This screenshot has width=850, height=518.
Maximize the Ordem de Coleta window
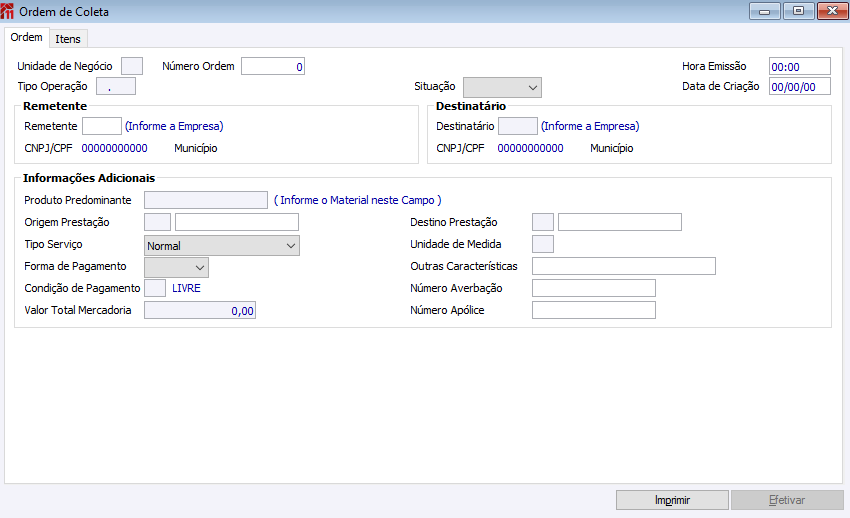point(799,11)
